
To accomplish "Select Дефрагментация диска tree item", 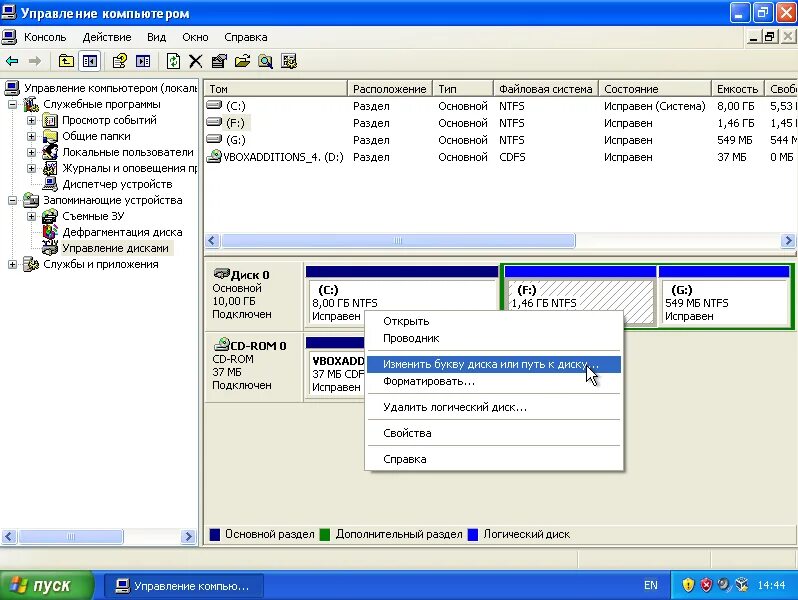I will point(122,232).
